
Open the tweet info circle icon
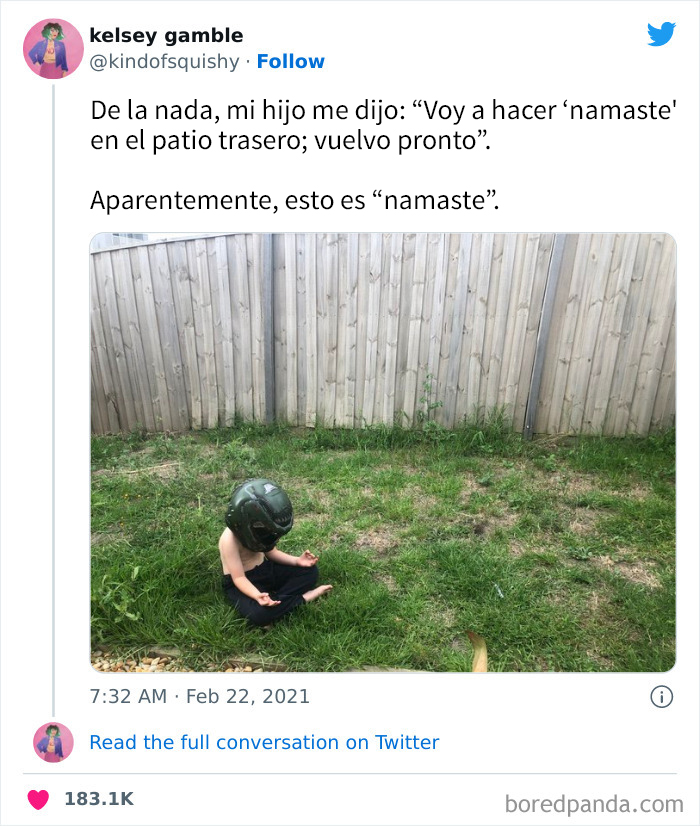[662, 697]
